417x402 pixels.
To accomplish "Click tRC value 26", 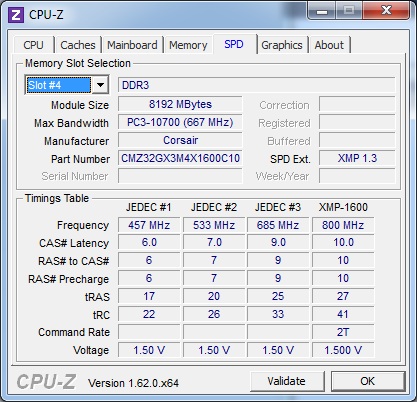I will (x=214, y=314).
